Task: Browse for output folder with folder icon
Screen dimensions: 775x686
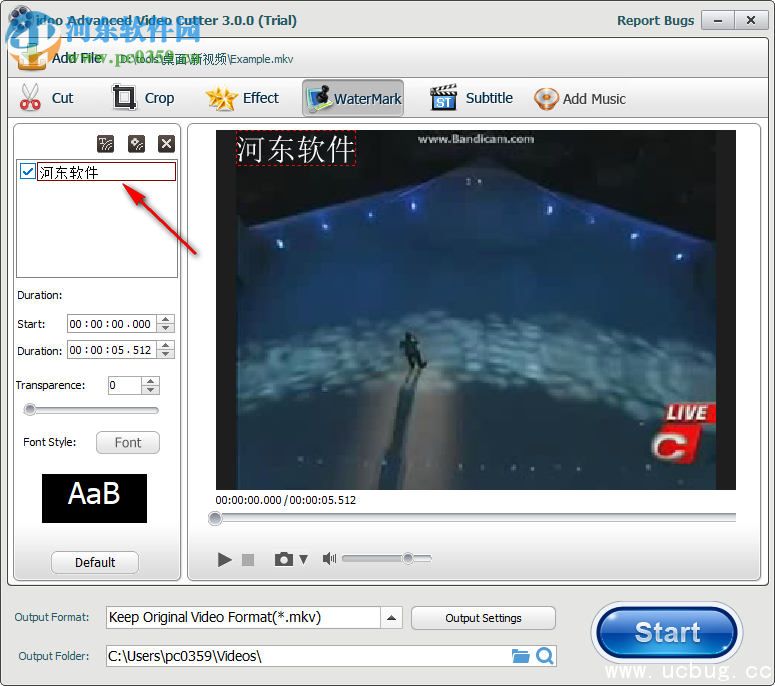Action: (520, 656)
